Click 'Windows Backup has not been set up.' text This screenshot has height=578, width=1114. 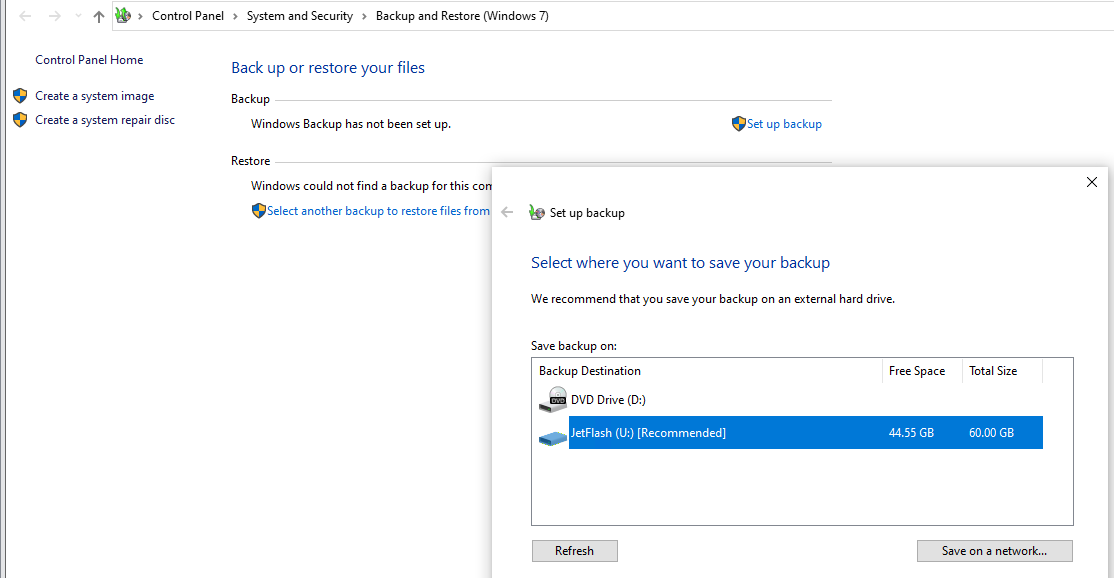(x=351, y=124)
